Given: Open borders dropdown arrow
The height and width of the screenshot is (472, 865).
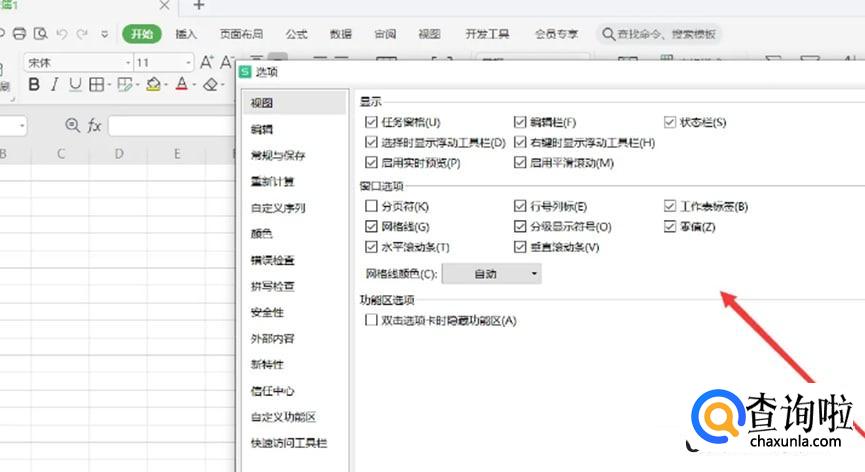Looking at the screenshot, I should 109,85.
